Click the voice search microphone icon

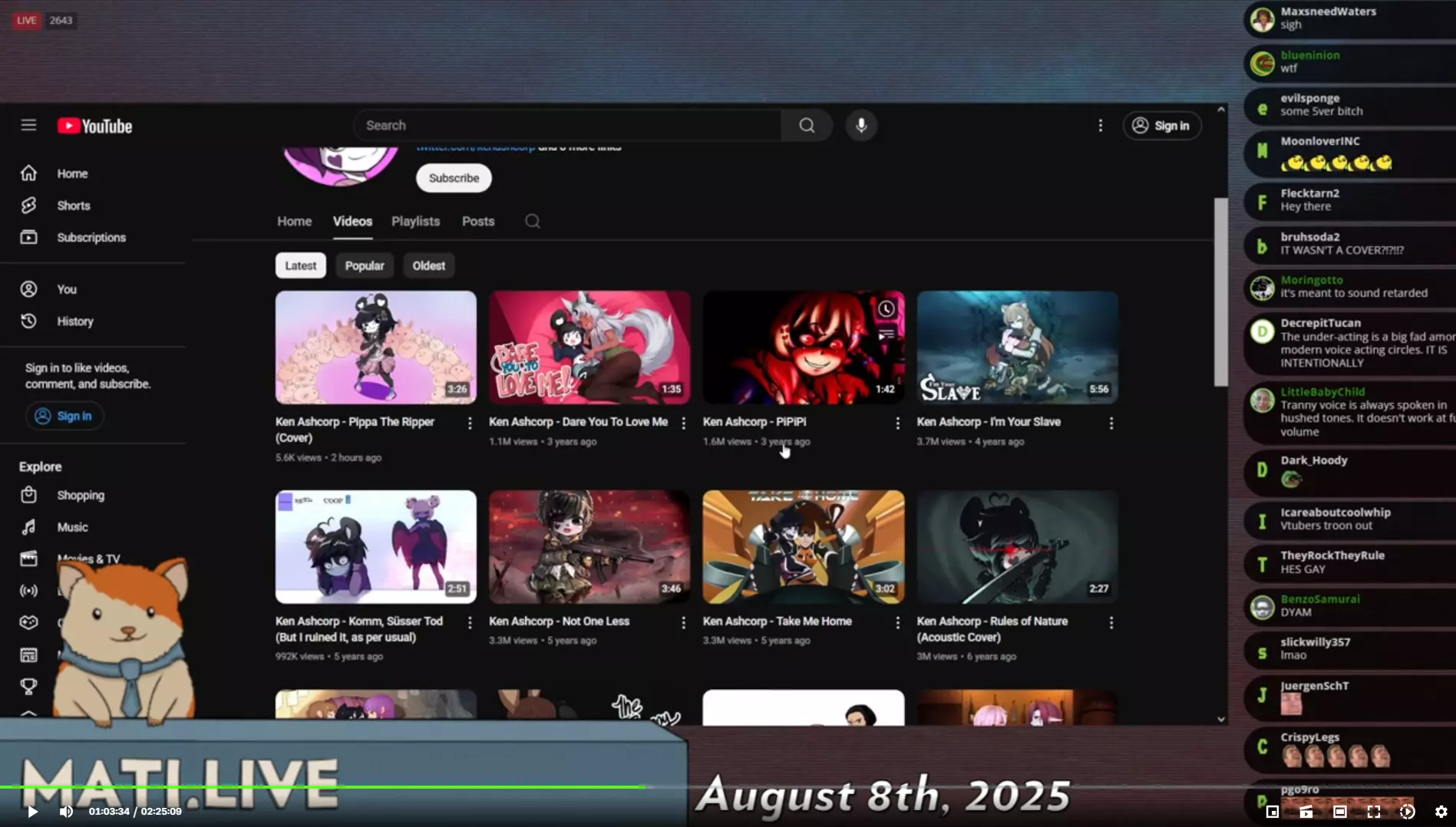click(x=861, y=125)
